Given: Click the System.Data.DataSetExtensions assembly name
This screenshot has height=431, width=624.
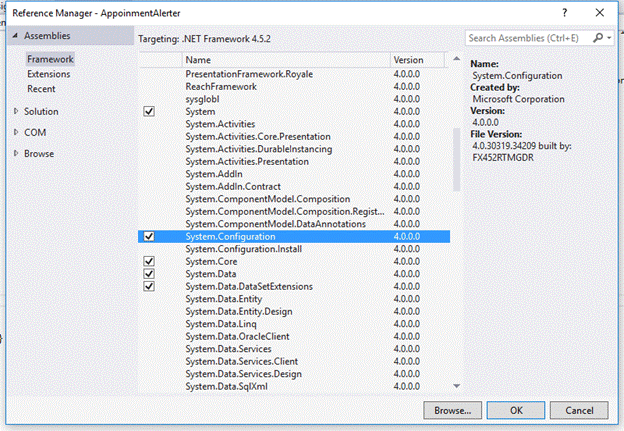Looking at the screenshot, I should (x=249, y=287).
